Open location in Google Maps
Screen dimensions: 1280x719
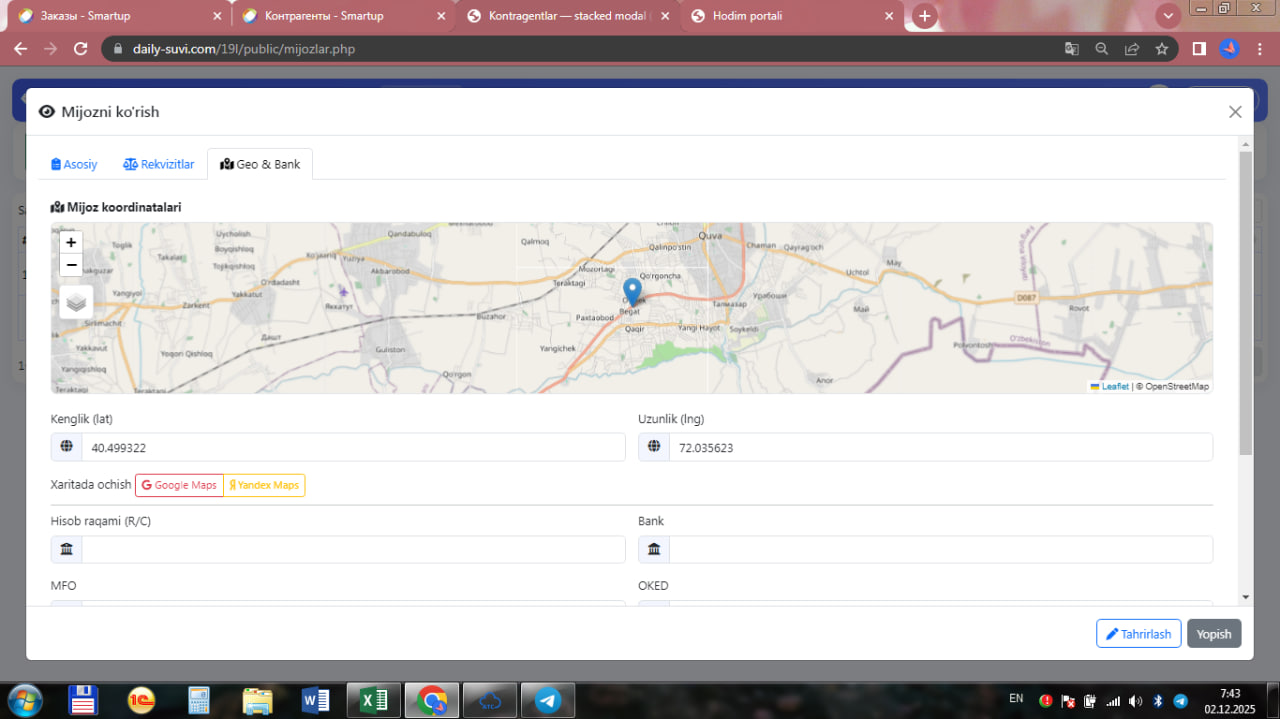pyautogui.click(x=179, y=485)
